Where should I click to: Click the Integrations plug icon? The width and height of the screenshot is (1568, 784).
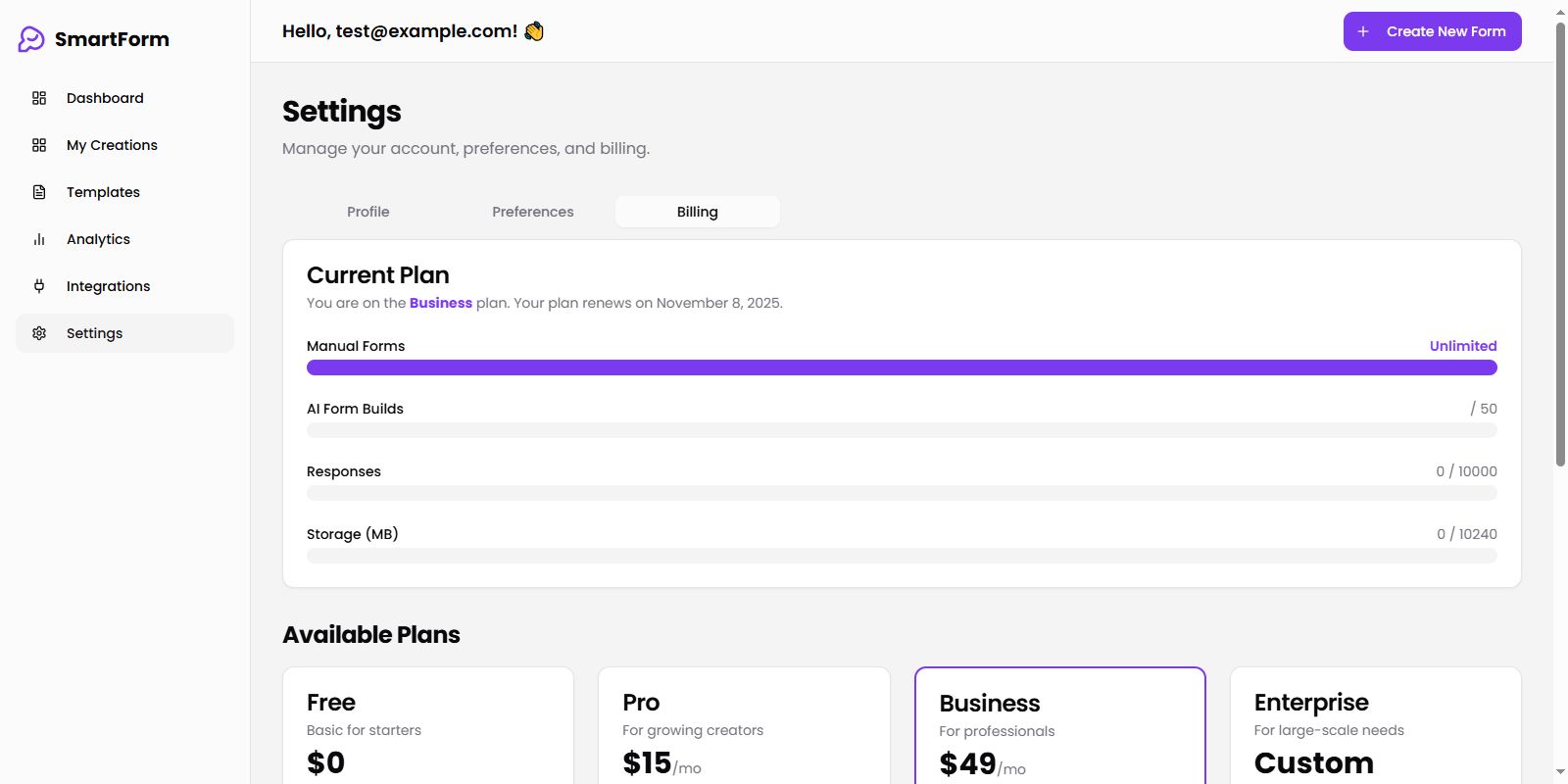(39, 286)
